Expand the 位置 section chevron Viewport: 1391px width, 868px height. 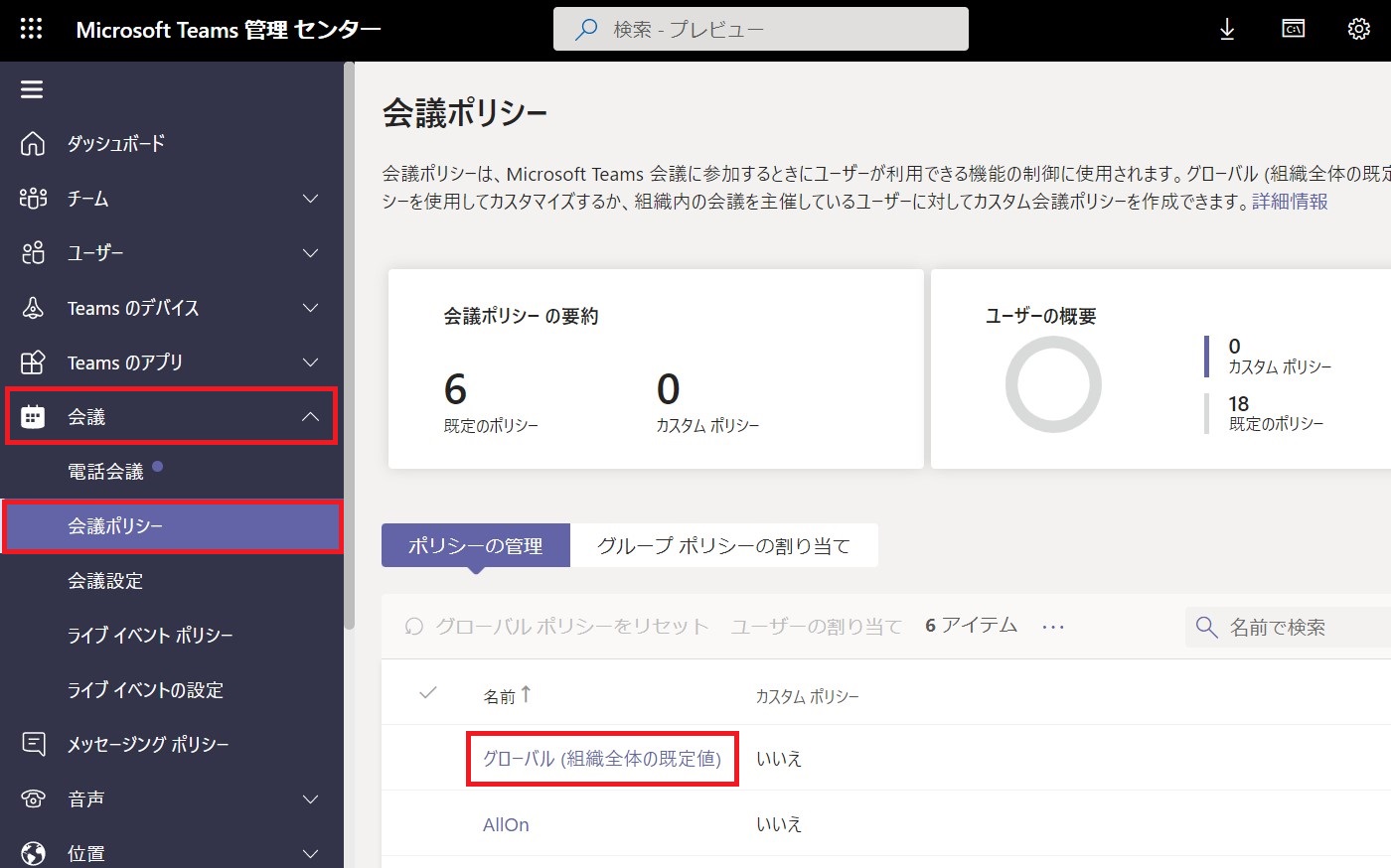click(310, 853)
